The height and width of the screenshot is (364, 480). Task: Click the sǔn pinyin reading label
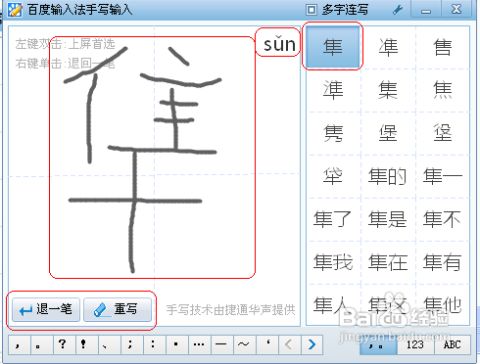click(279, 44)
